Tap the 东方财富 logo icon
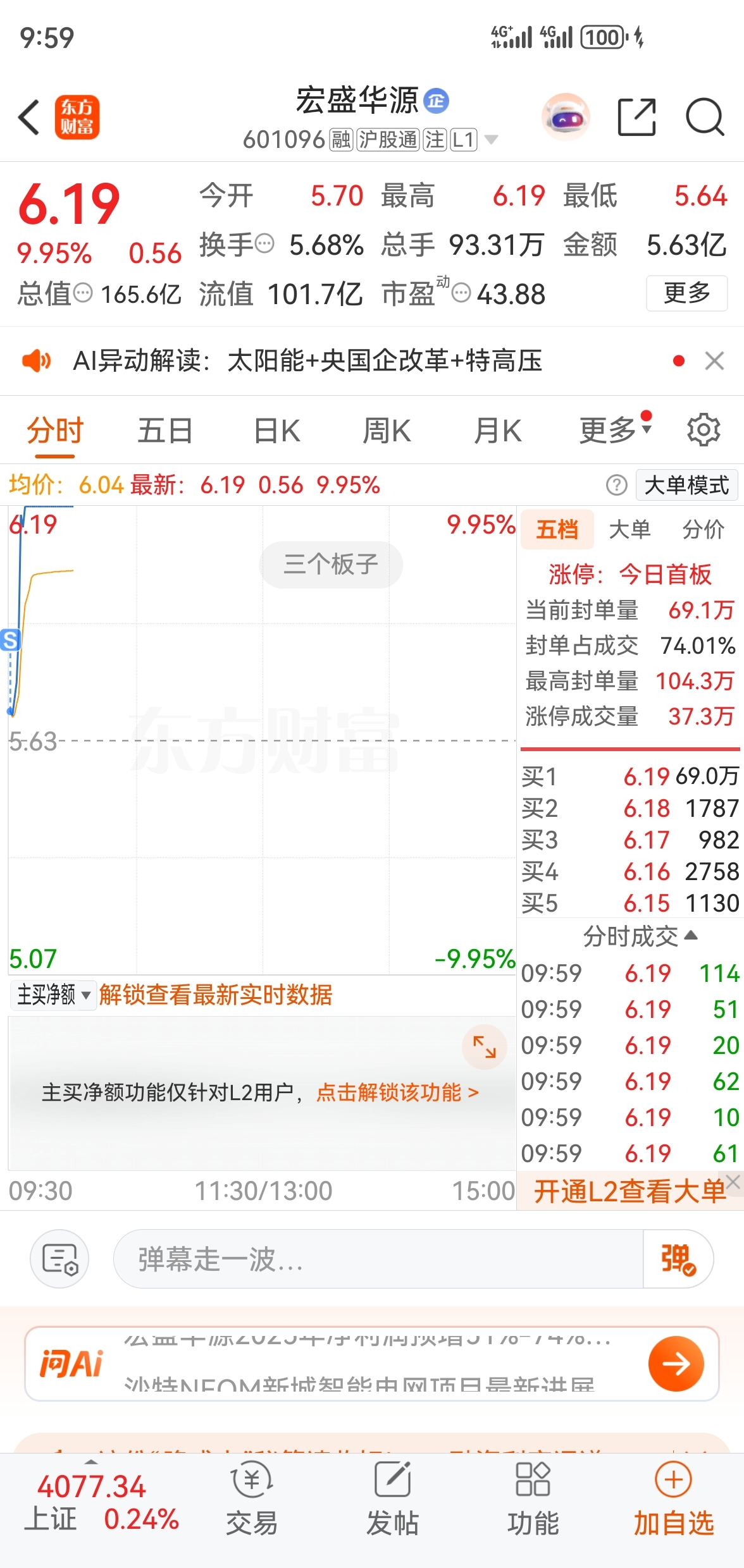Screen dimensions: 744x1568 coord(77,117)
